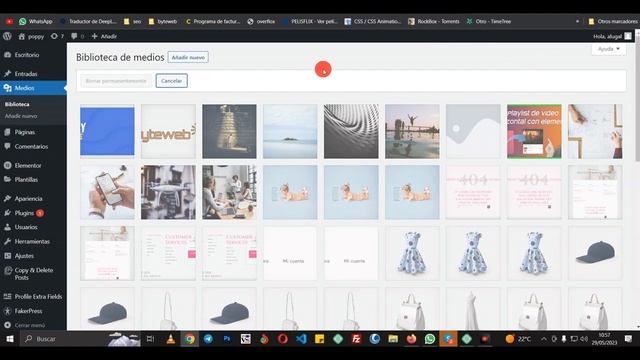Viewport: 640px width, 360px height.
Task: Open the comments bubble in the admin bar
Action: [77, 36]
